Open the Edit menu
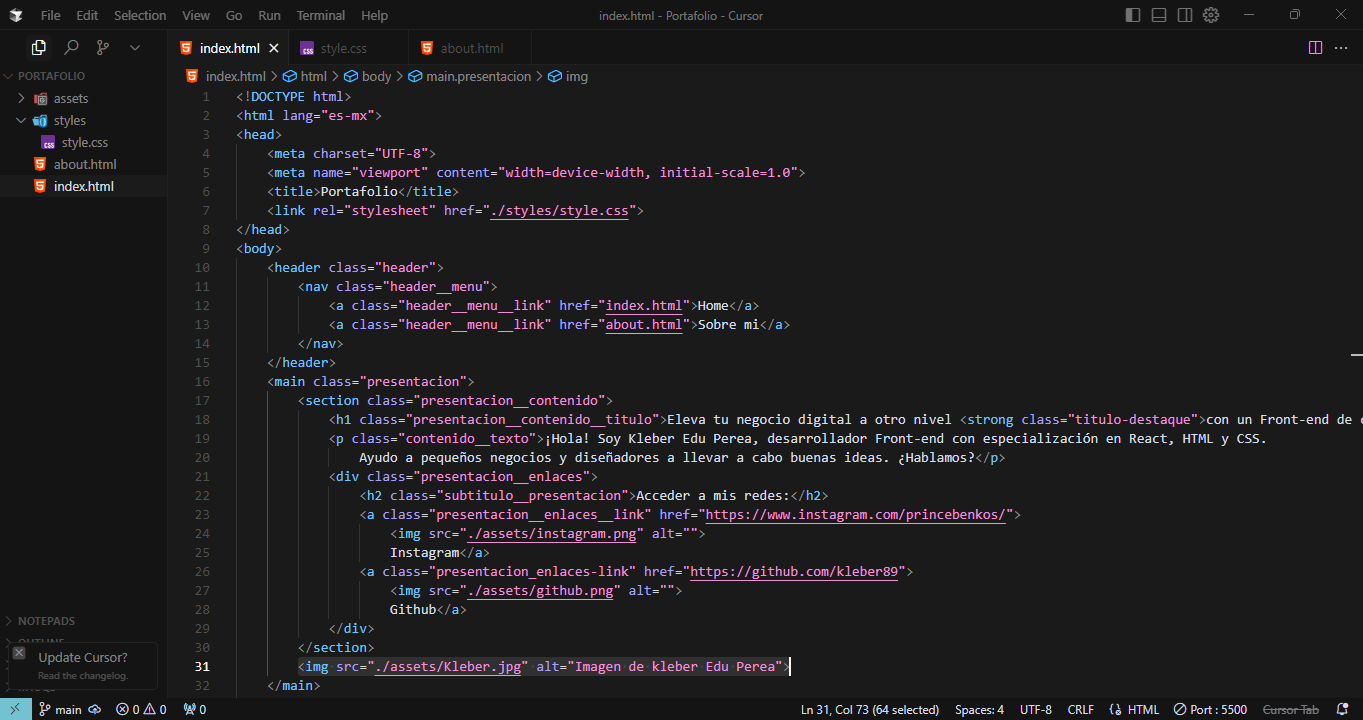1363x720 pixels. pyautogui.click(x=87, y=15)
